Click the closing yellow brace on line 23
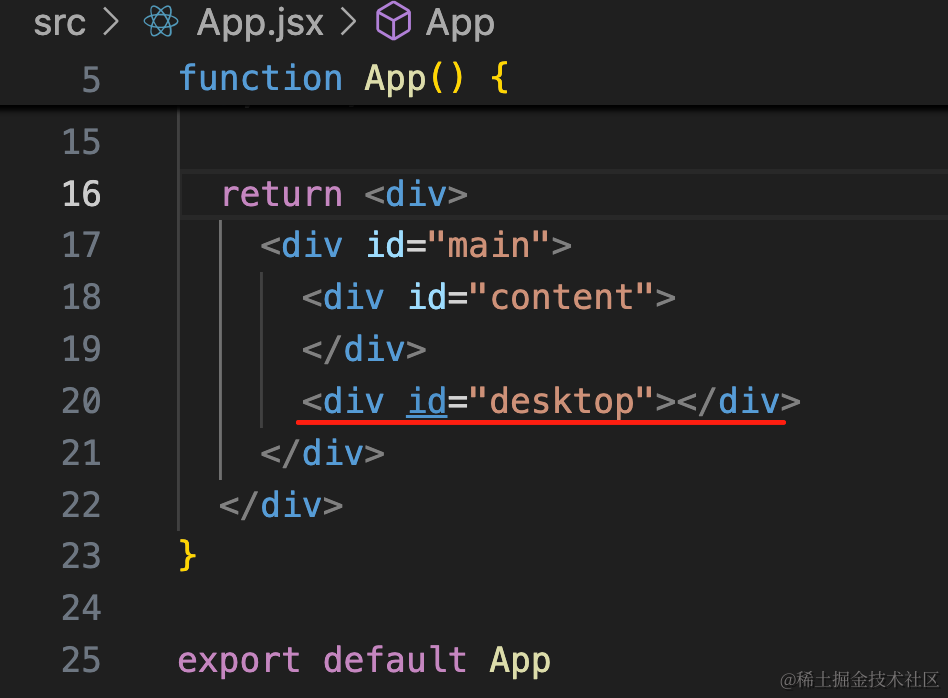 pyautogui.click(x=187, y=556)
